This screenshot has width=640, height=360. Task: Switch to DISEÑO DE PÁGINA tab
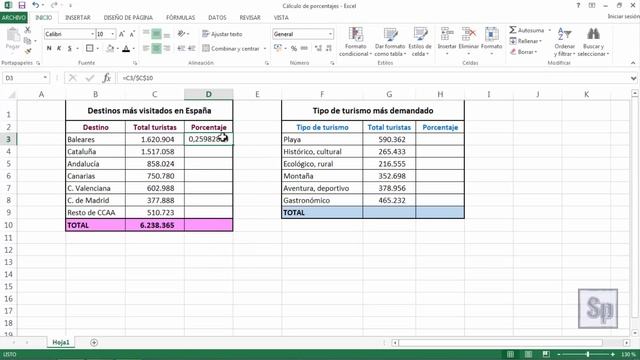[128, 18]
